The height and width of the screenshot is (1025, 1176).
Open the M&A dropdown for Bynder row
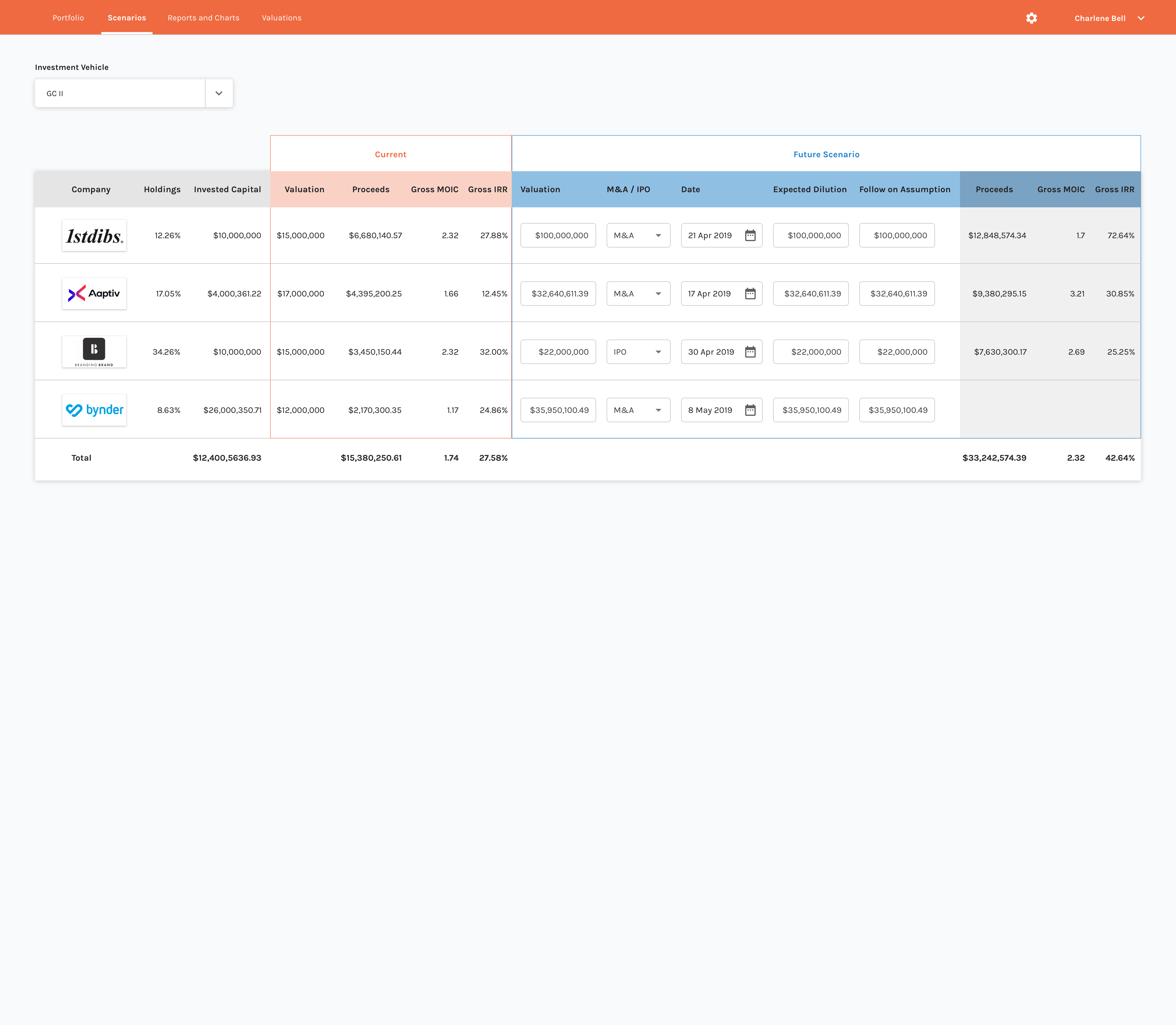(638, 410)
